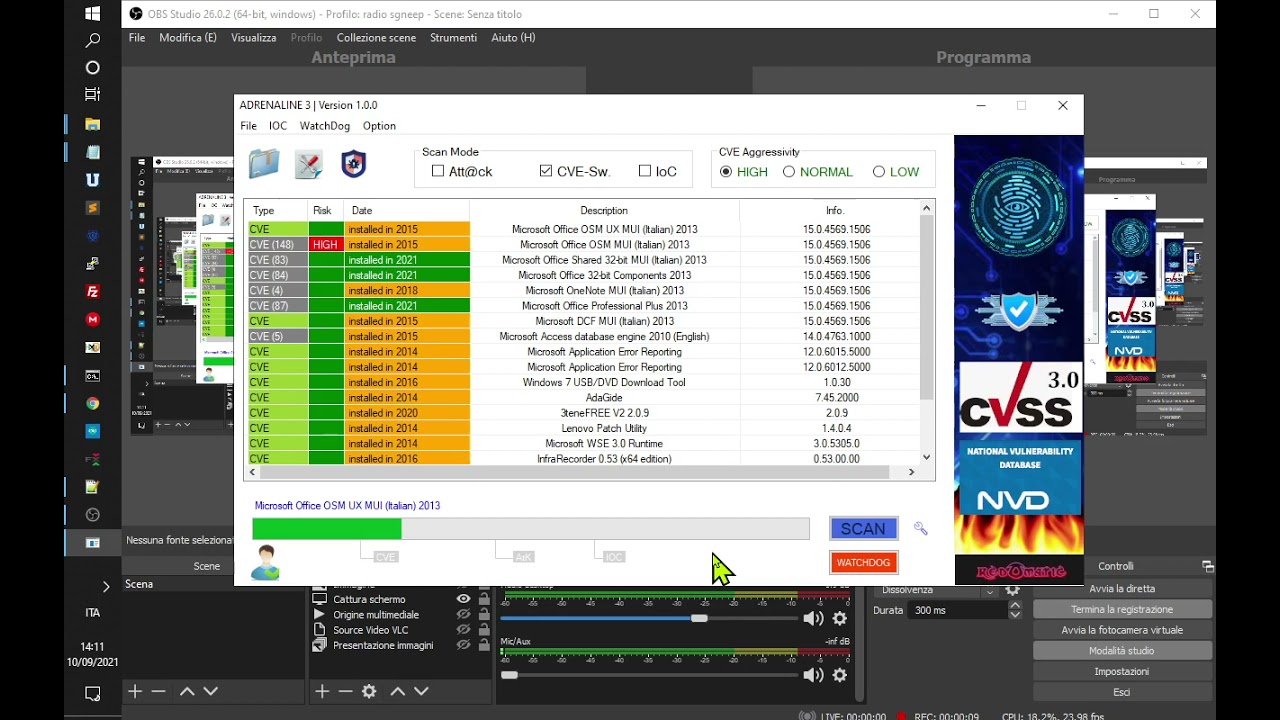The width and height of the screenshot is (1280, 720).
Task: Move scene up with arrow icon
Action: (187, 691)
